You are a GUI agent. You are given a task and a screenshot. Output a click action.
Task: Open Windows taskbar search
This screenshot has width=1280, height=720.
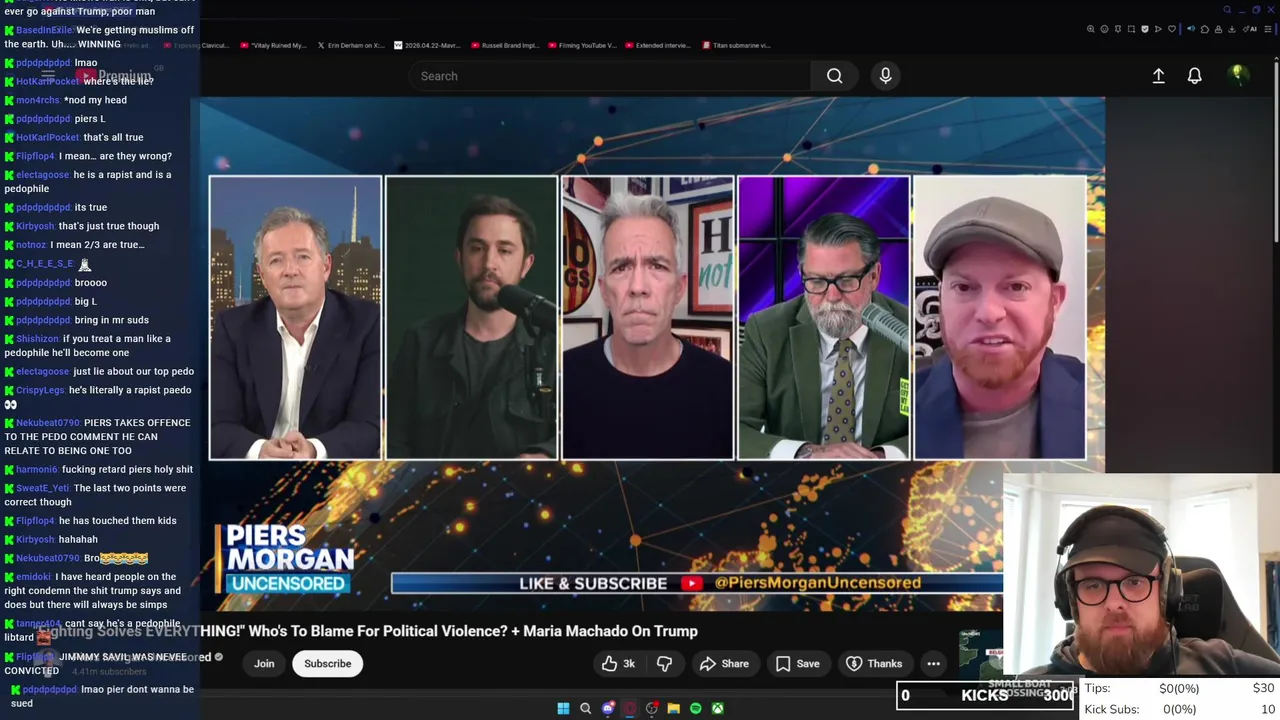(x=585, y=708)
